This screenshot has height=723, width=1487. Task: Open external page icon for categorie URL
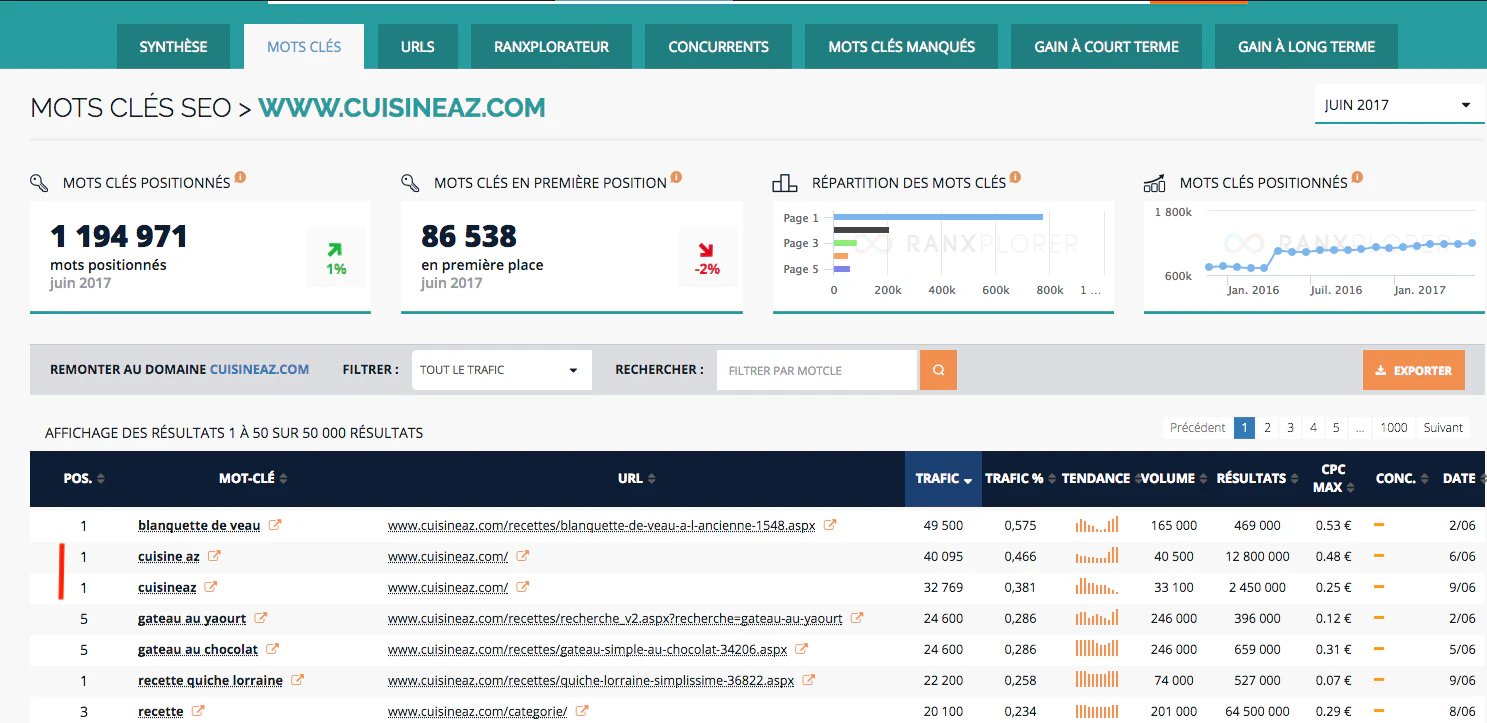(582, 711)
